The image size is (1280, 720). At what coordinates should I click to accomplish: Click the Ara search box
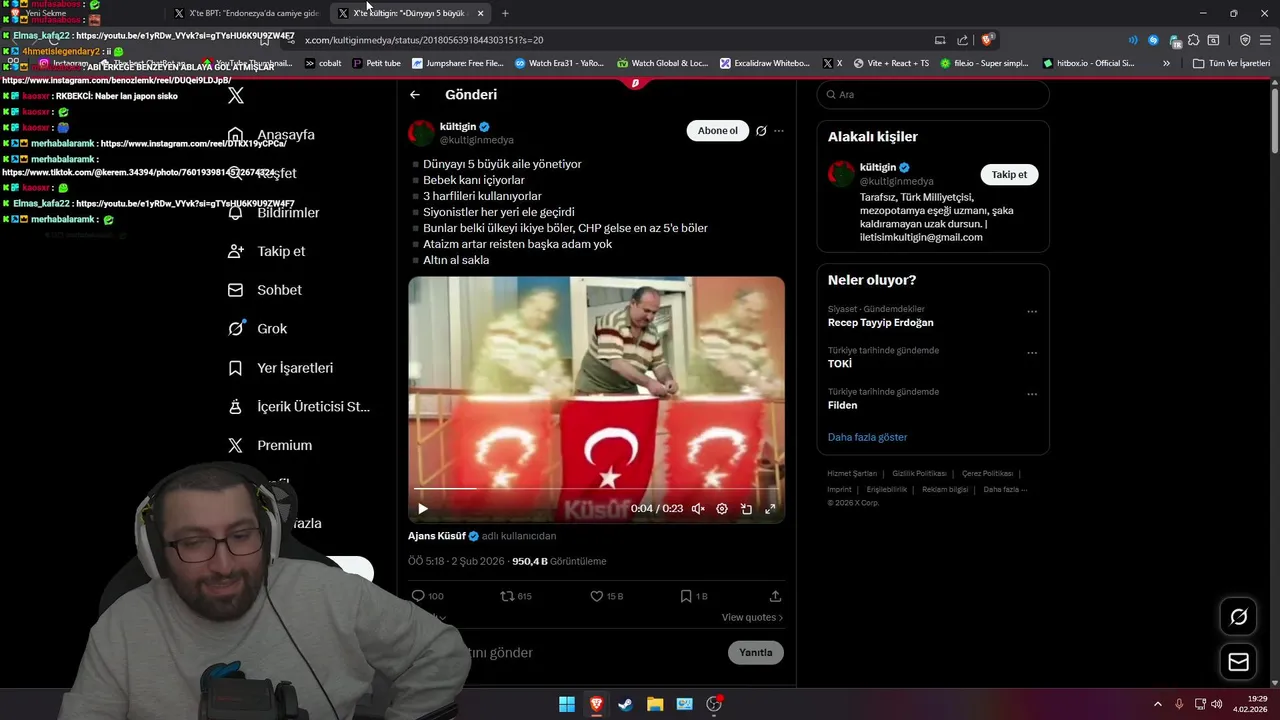[x=933, y=95]
